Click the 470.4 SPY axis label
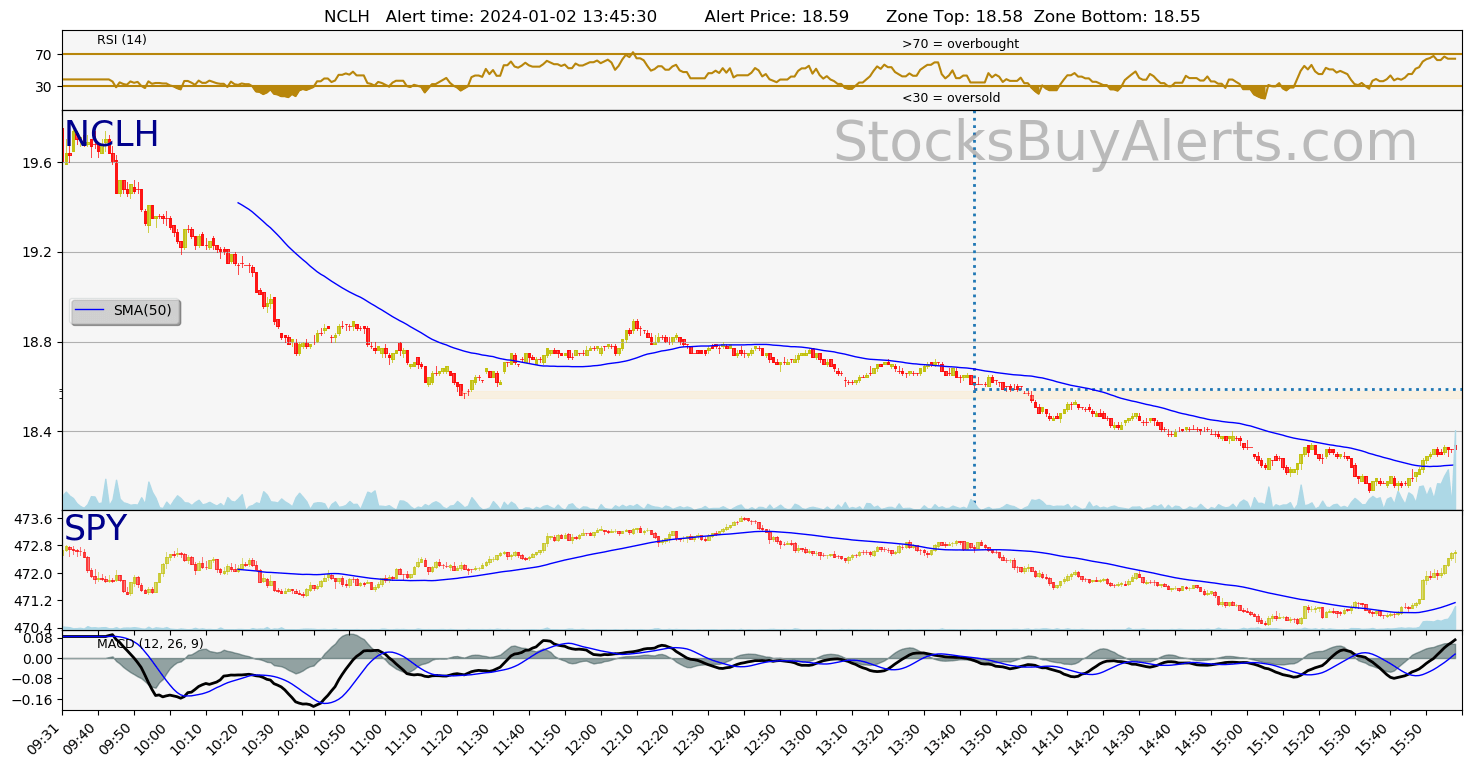Screen dimensions: 1477x768 (x=34, y=628)
